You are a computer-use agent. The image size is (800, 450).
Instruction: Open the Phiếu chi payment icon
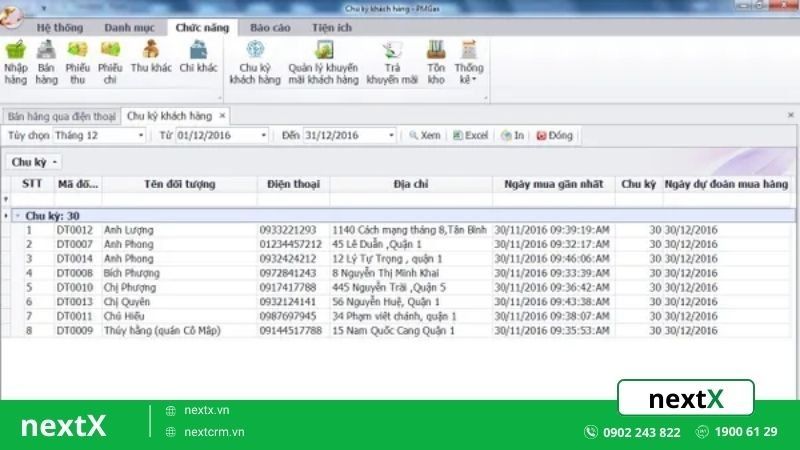click(x=110, y=60)
